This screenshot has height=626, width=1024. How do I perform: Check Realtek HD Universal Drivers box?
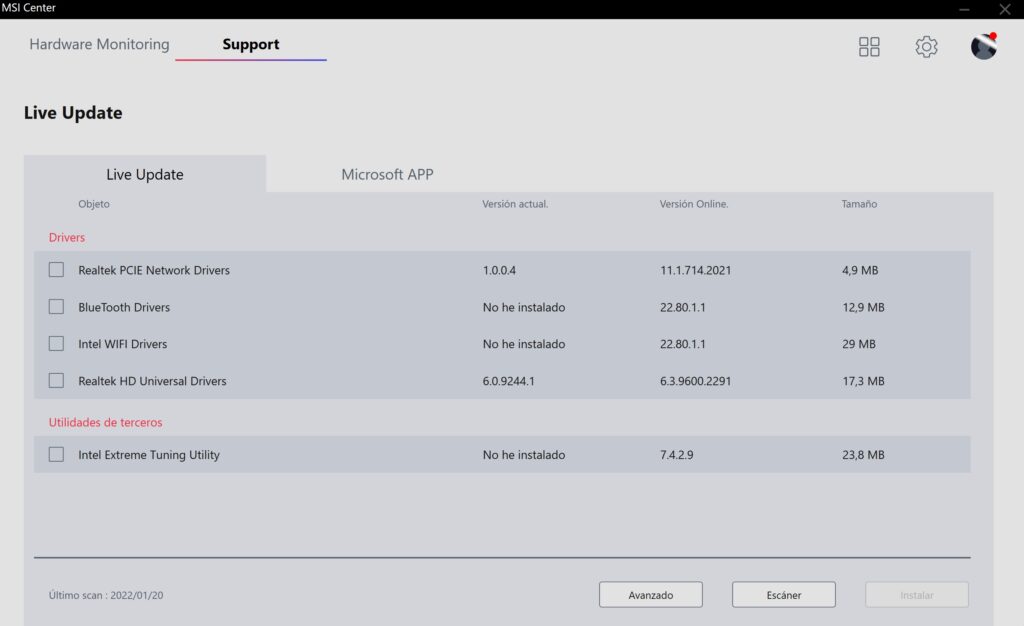[56, 380]
